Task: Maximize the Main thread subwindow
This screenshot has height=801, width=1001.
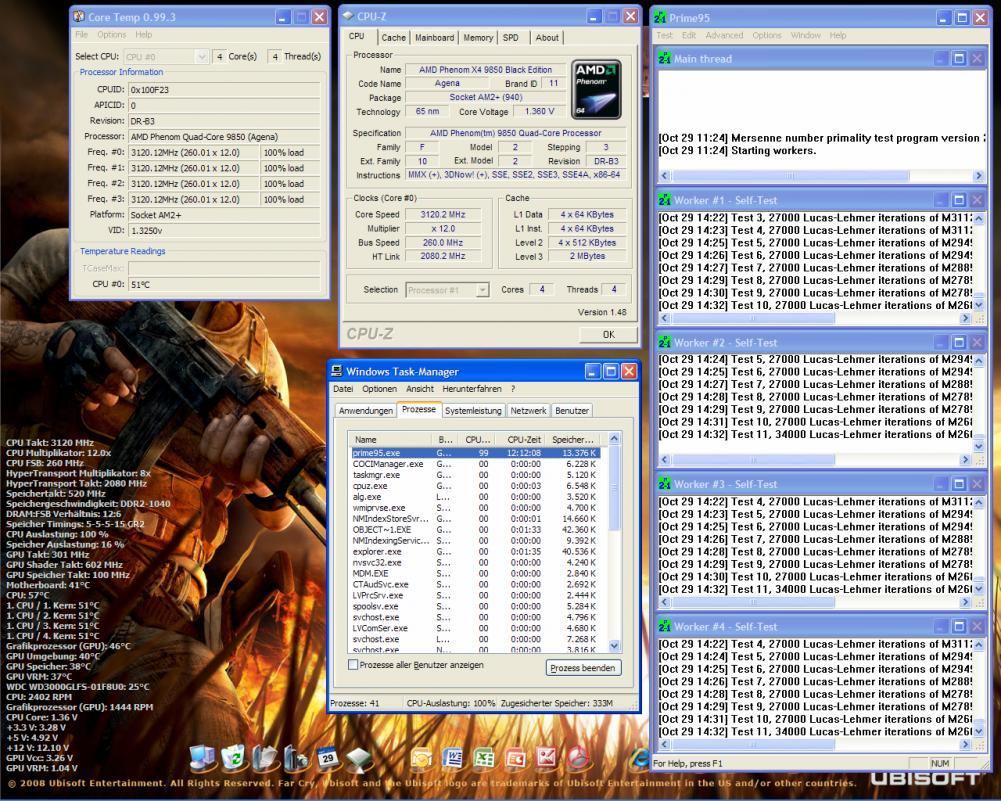Action: tap(959, 59)
